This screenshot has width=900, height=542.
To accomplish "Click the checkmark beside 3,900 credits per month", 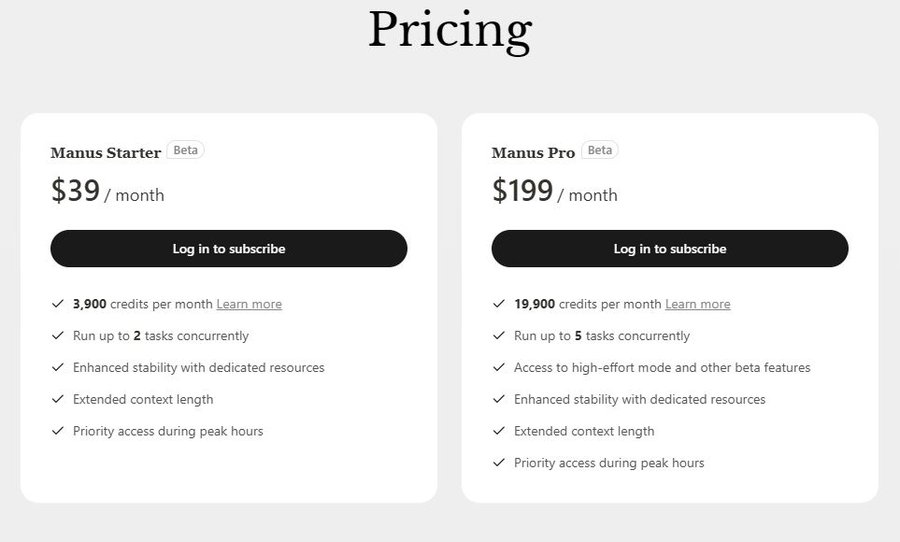I will [57, 304].
